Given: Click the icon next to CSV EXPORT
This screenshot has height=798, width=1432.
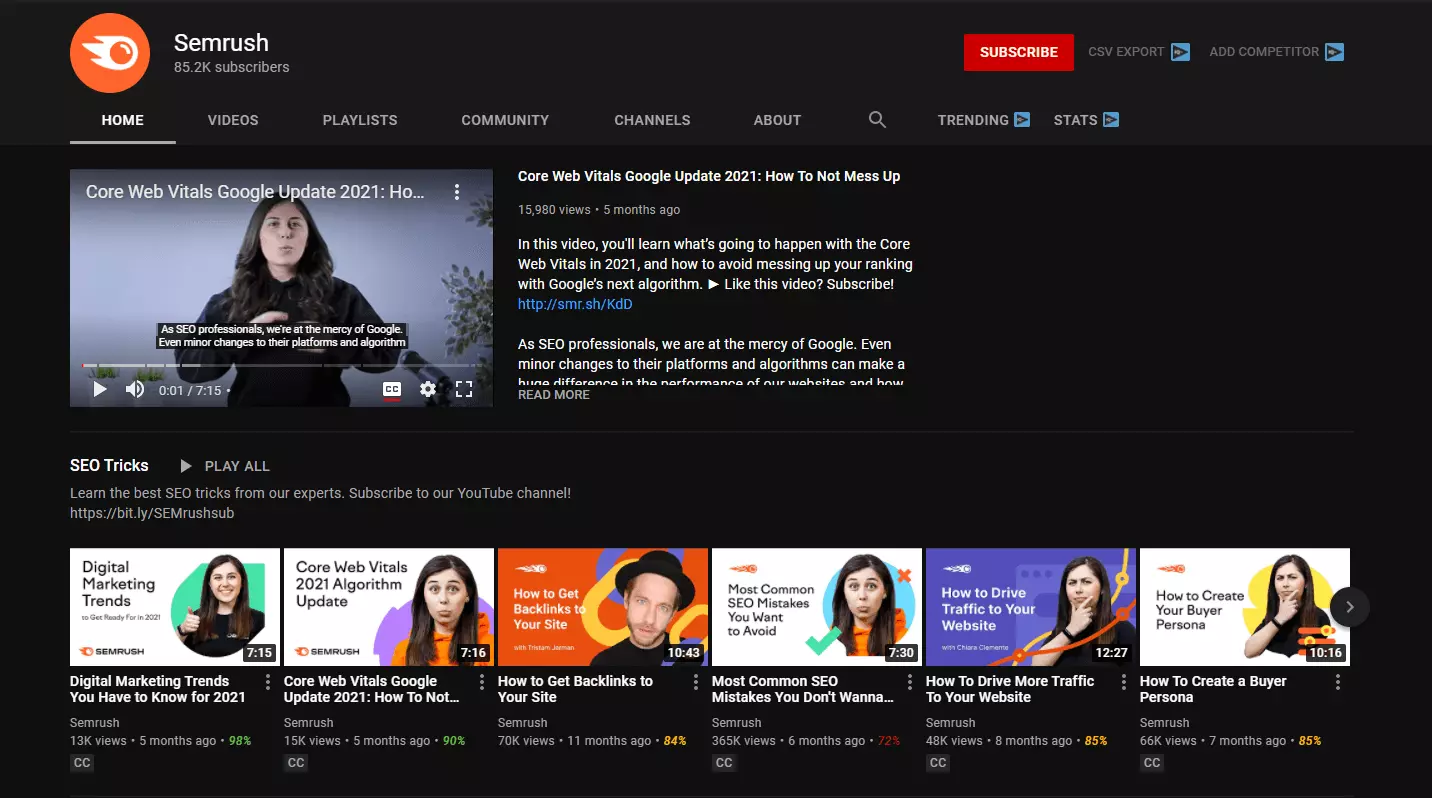Looking at the screenshot, I should click(x=1180, y=52).
